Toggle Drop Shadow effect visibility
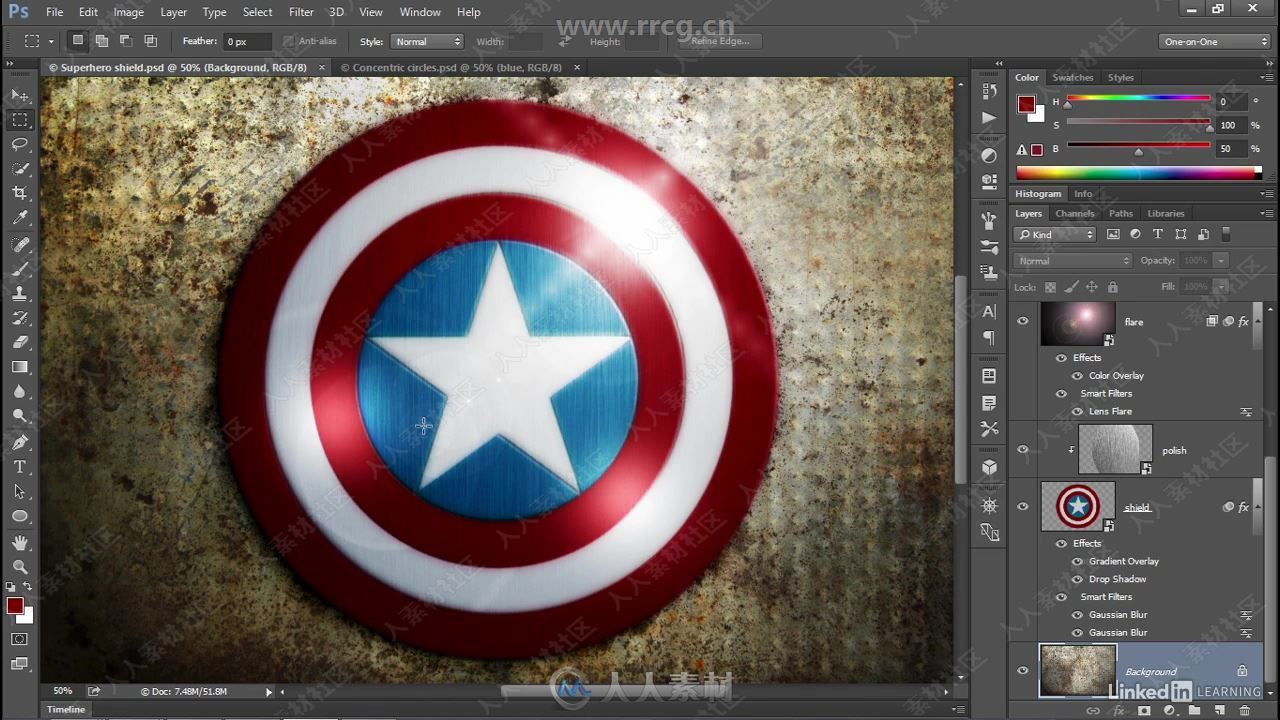 coord(1078,579)
